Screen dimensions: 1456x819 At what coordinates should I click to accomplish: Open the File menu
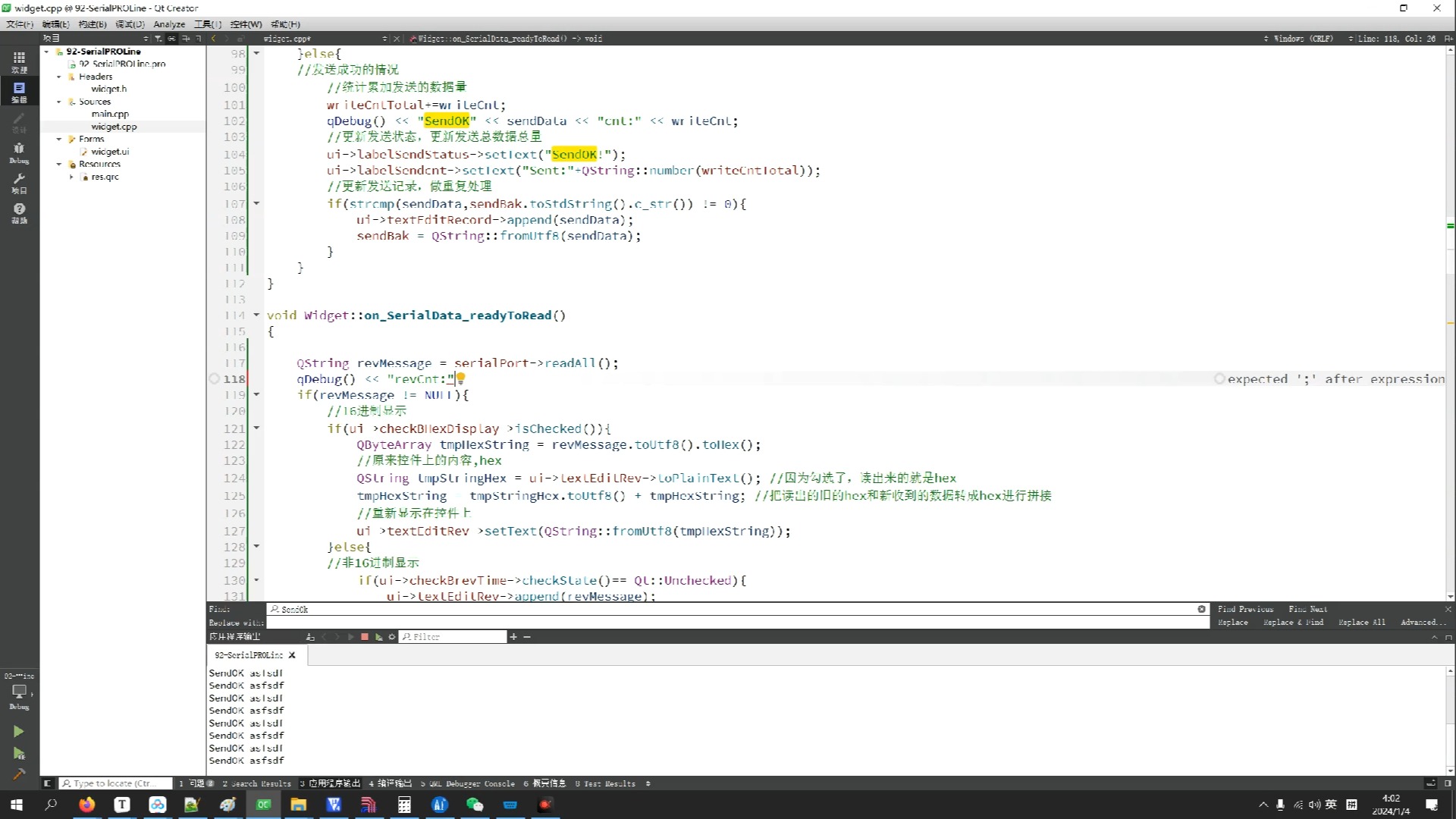(x=20, y=24)
